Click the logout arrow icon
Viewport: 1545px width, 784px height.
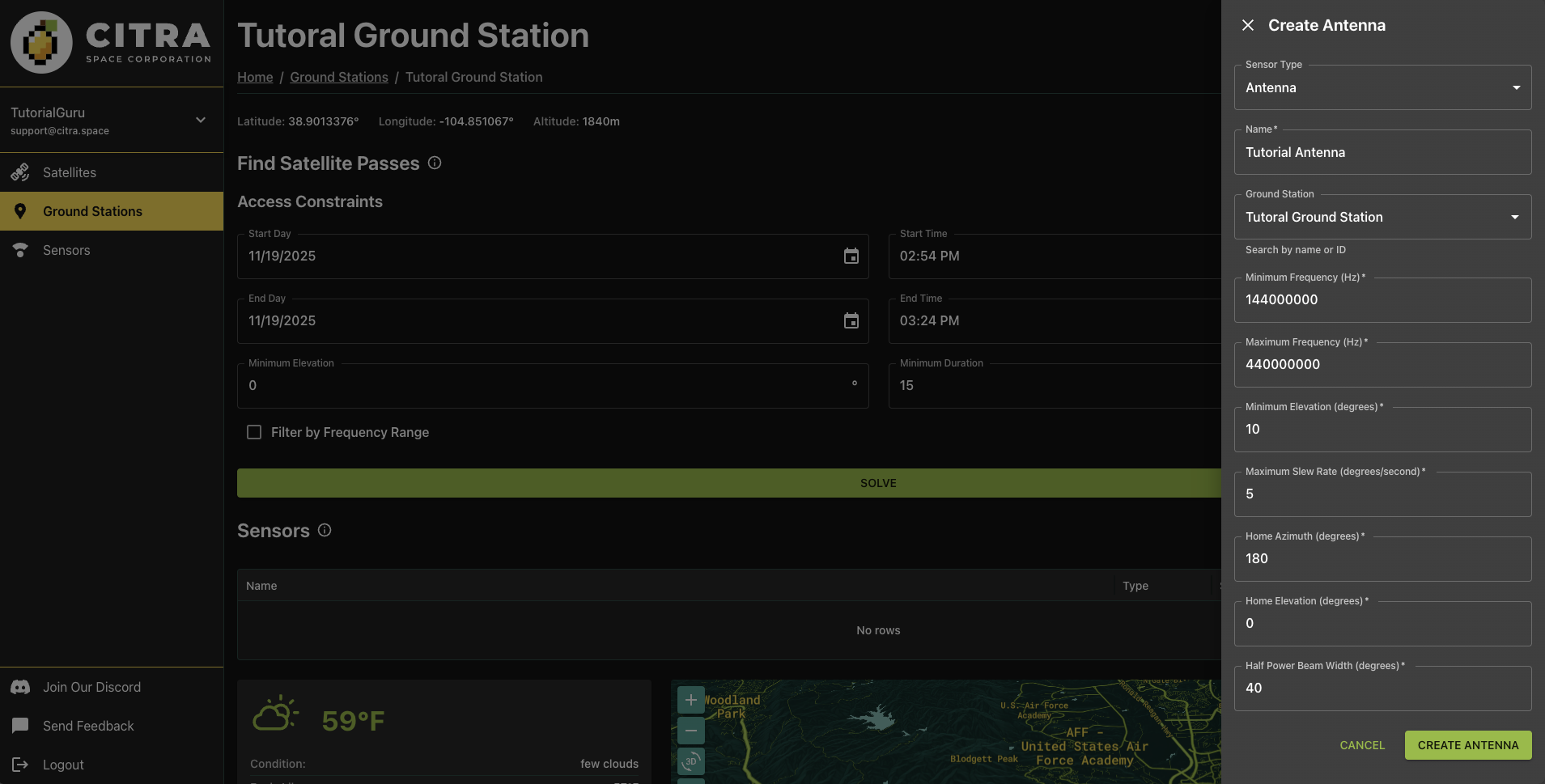[x=20, y=765]
